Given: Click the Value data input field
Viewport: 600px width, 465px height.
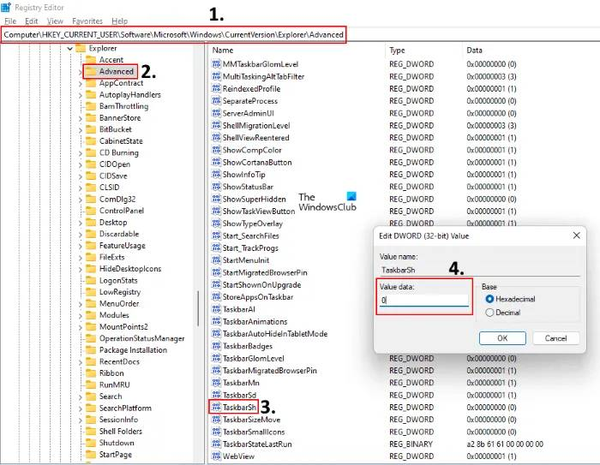Looking at the screenshot, I should click(x=424, y=299).
